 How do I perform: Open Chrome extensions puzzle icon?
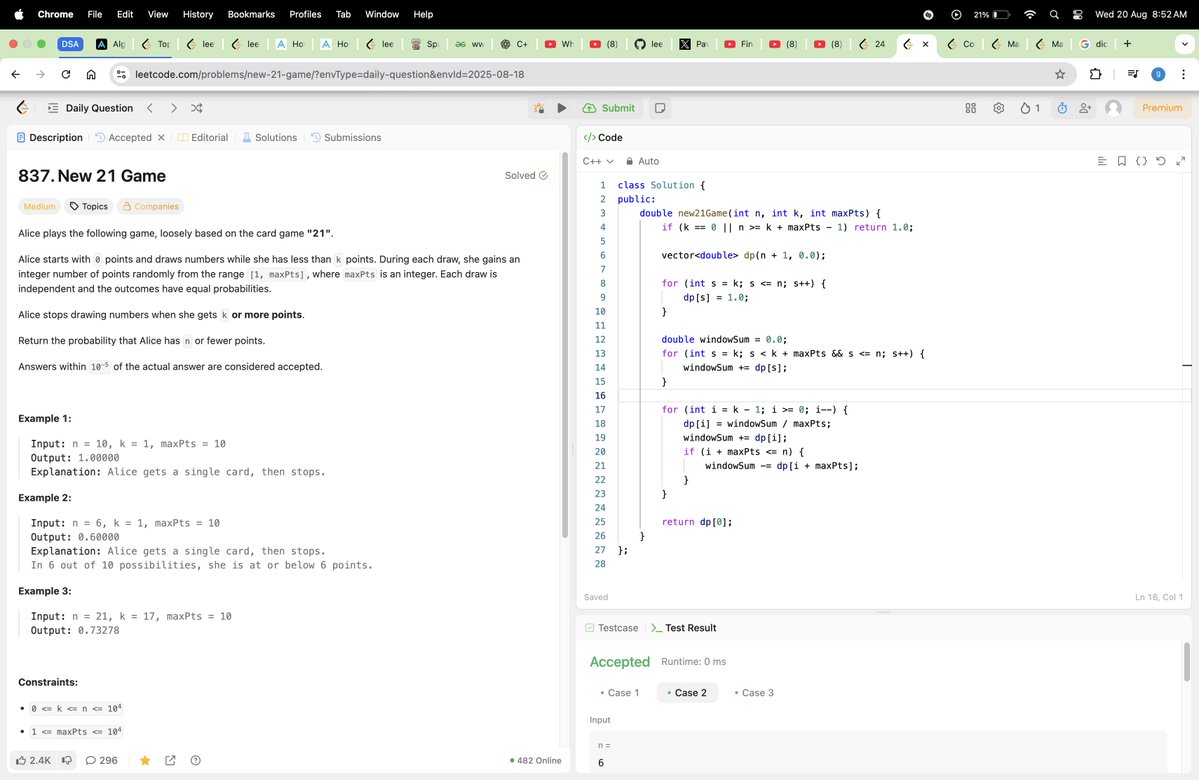click(x=1096, y=74)
